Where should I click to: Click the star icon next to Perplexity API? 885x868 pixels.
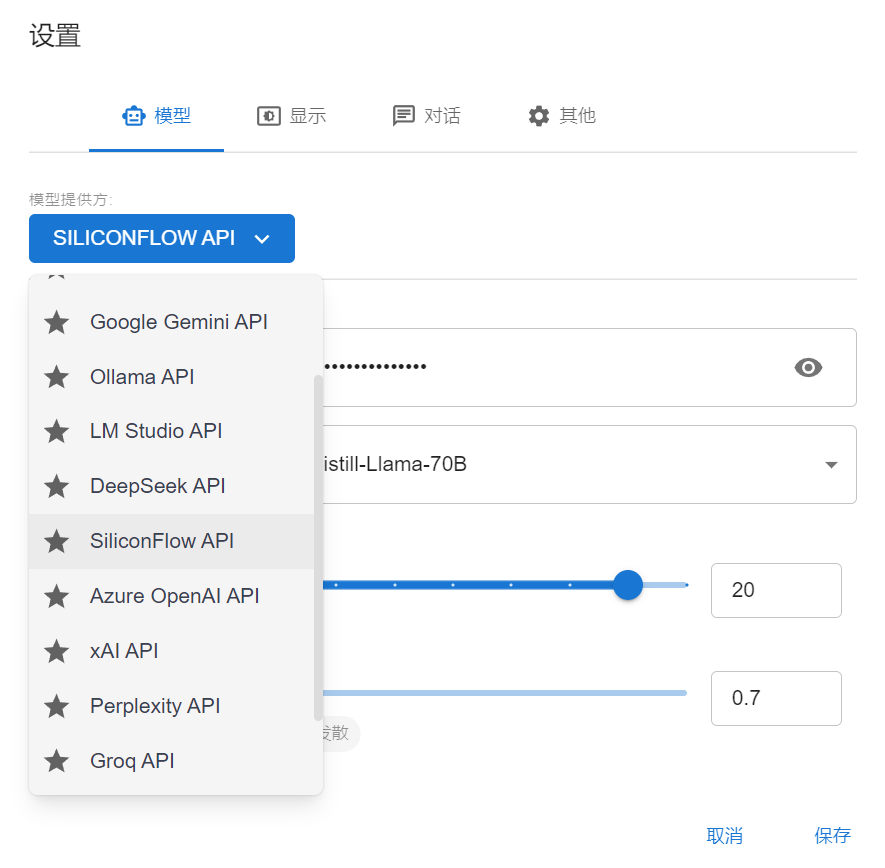point(56,707)
